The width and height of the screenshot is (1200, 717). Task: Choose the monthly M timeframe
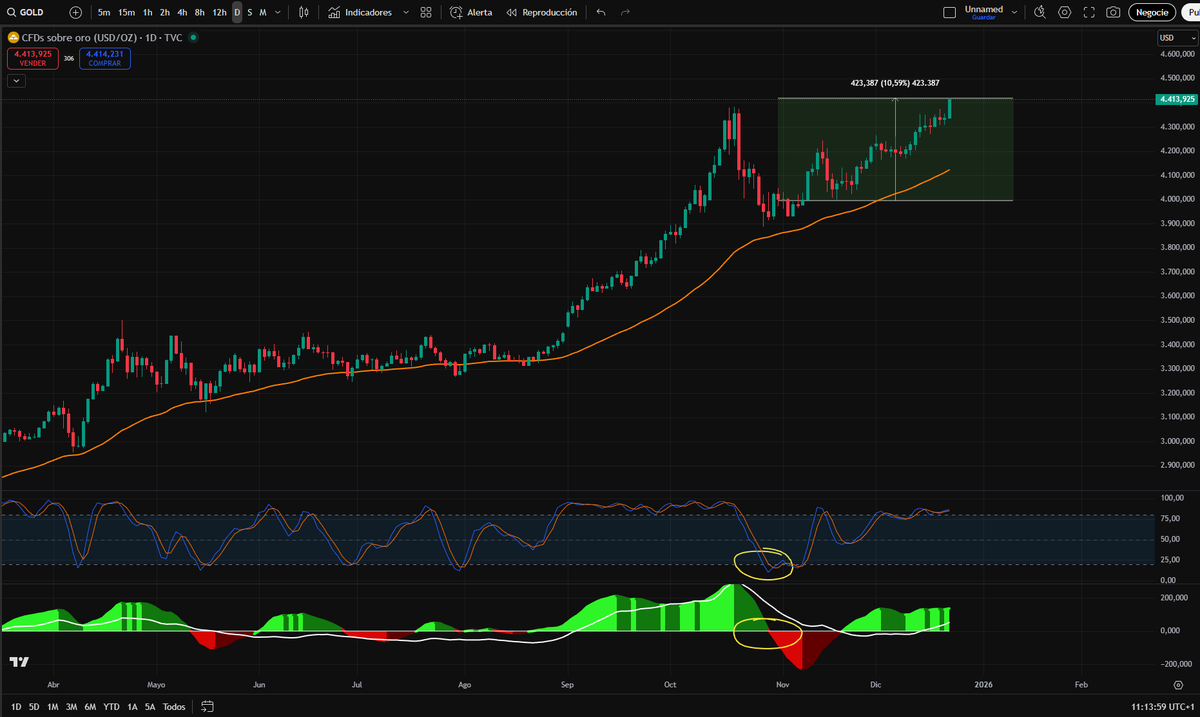point(263,12)
